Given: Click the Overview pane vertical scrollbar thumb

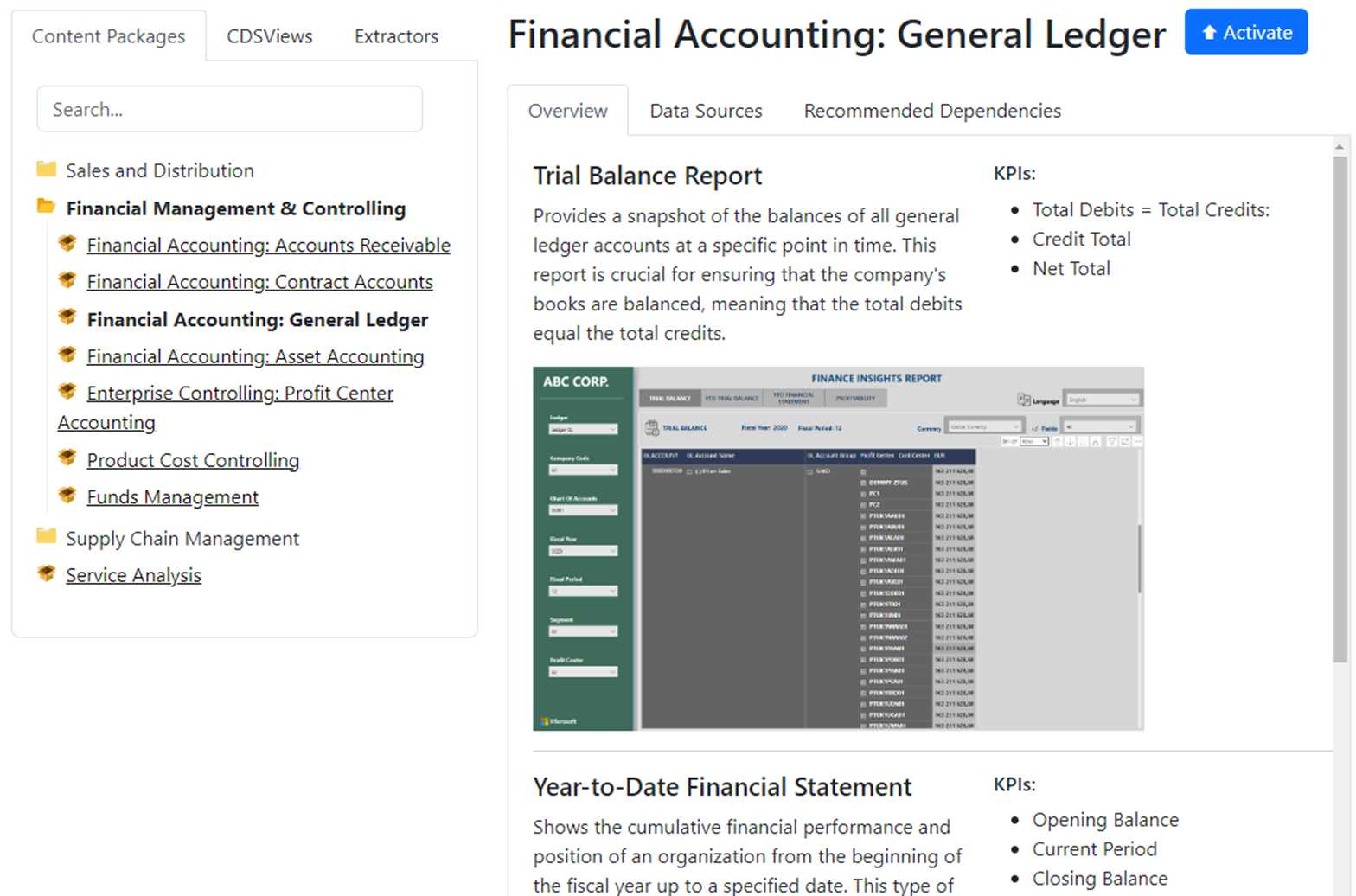Looking at the screenshot, I should click(1340, 409).
